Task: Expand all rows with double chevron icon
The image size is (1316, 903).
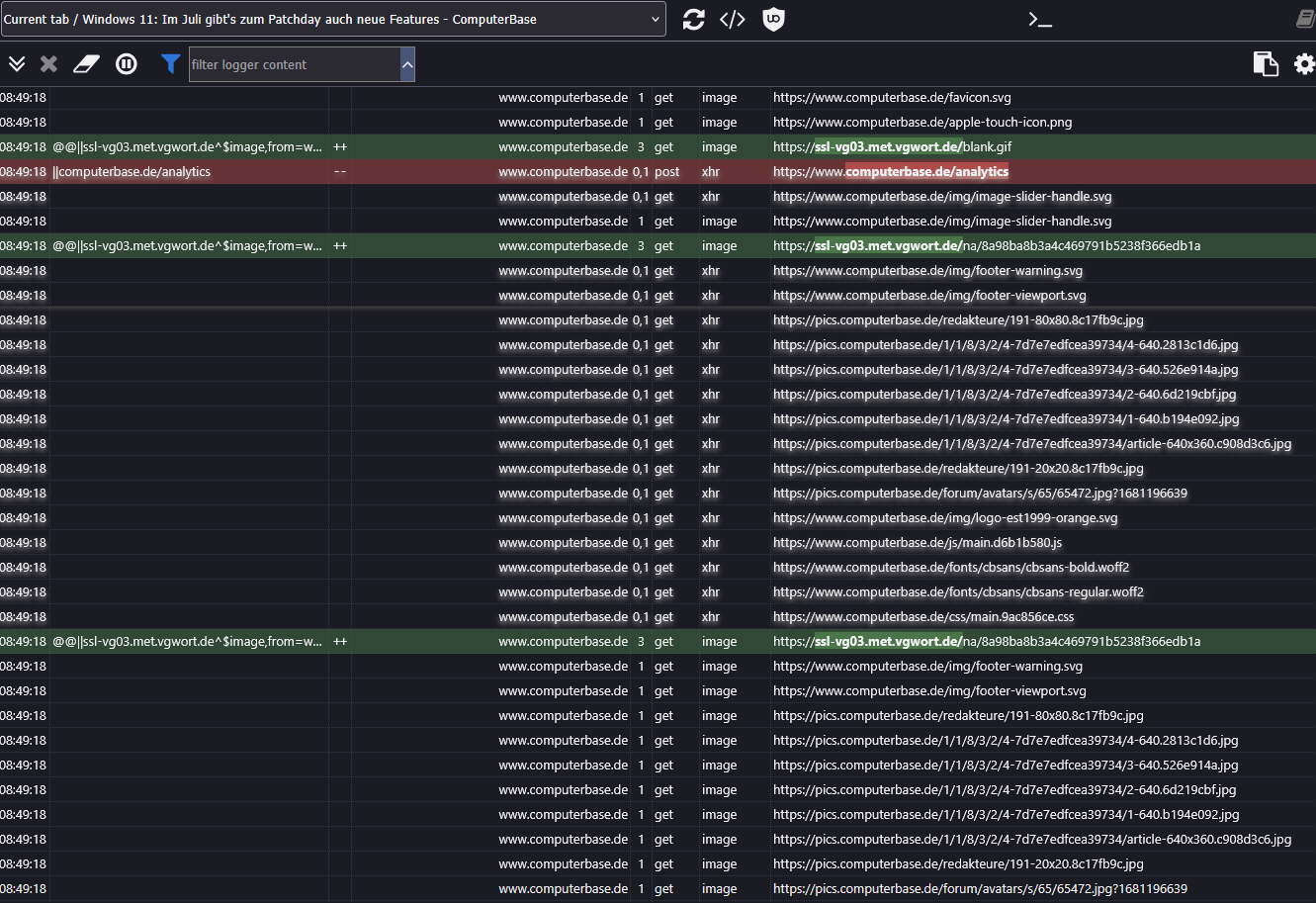Action: 17,64
